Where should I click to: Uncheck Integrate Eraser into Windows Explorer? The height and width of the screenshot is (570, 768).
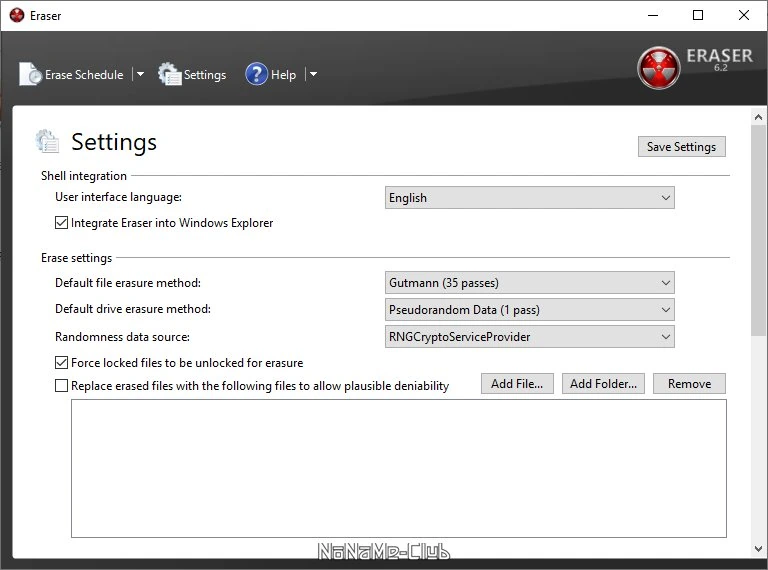[61, 223]
